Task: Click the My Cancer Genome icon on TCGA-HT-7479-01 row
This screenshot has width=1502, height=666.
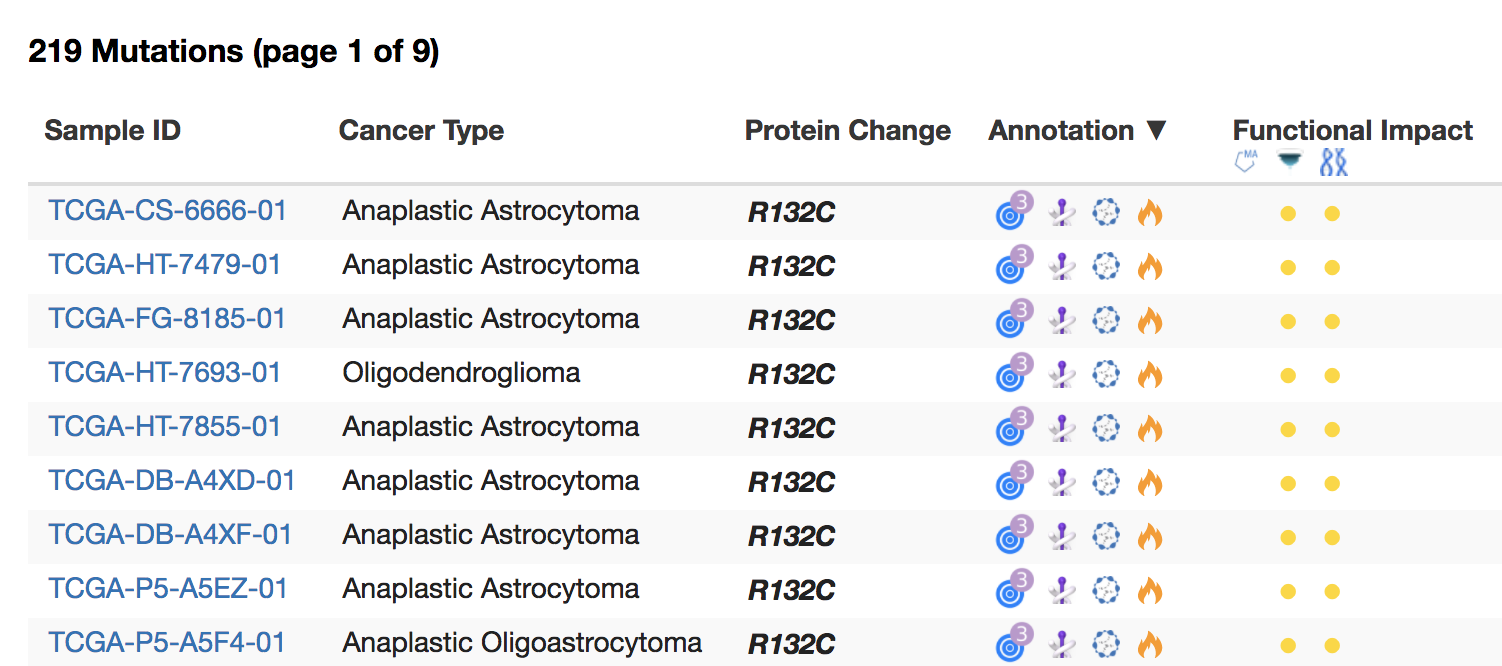Action: tap(1061, 266)
